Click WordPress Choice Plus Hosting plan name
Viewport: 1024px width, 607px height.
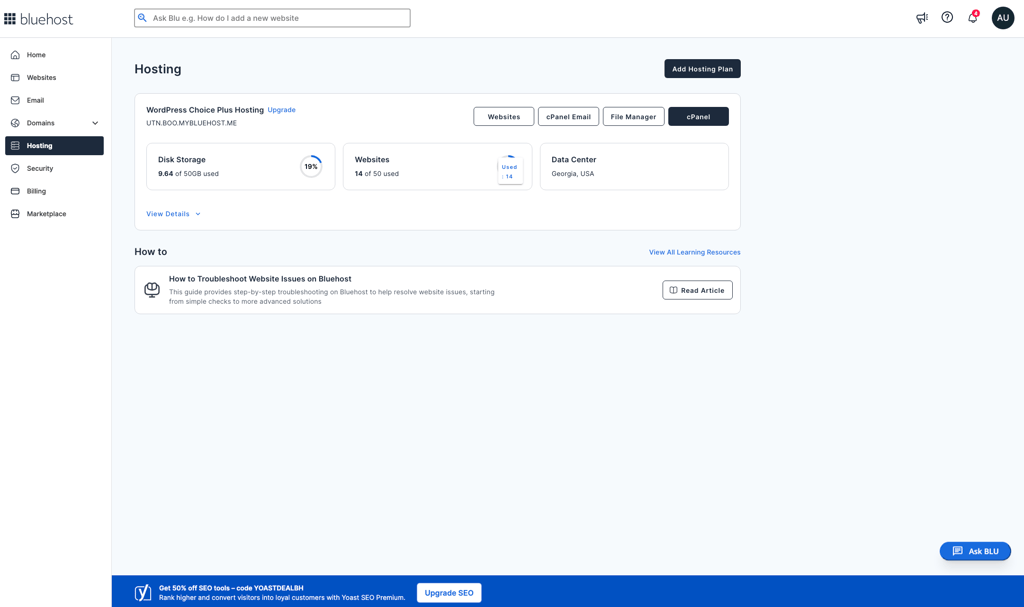tap(205, 110)
